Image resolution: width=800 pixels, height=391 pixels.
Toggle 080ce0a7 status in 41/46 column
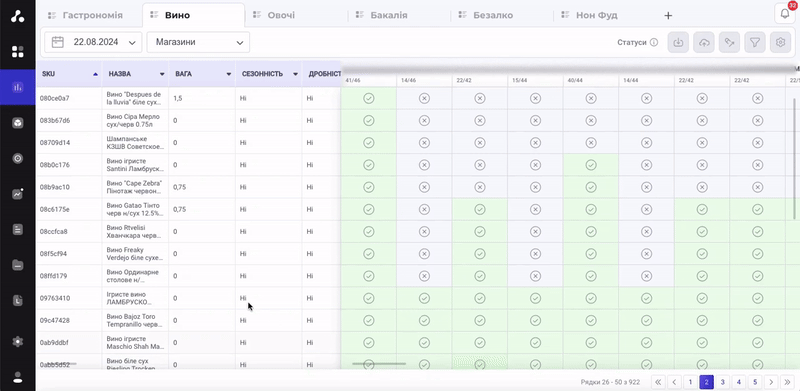click(368, 99)
